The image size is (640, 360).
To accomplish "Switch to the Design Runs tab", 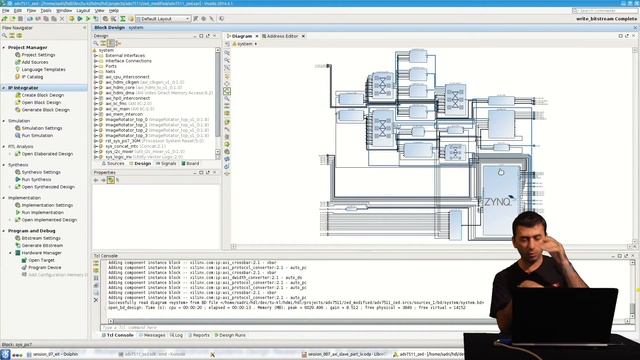I will (230, 335).
